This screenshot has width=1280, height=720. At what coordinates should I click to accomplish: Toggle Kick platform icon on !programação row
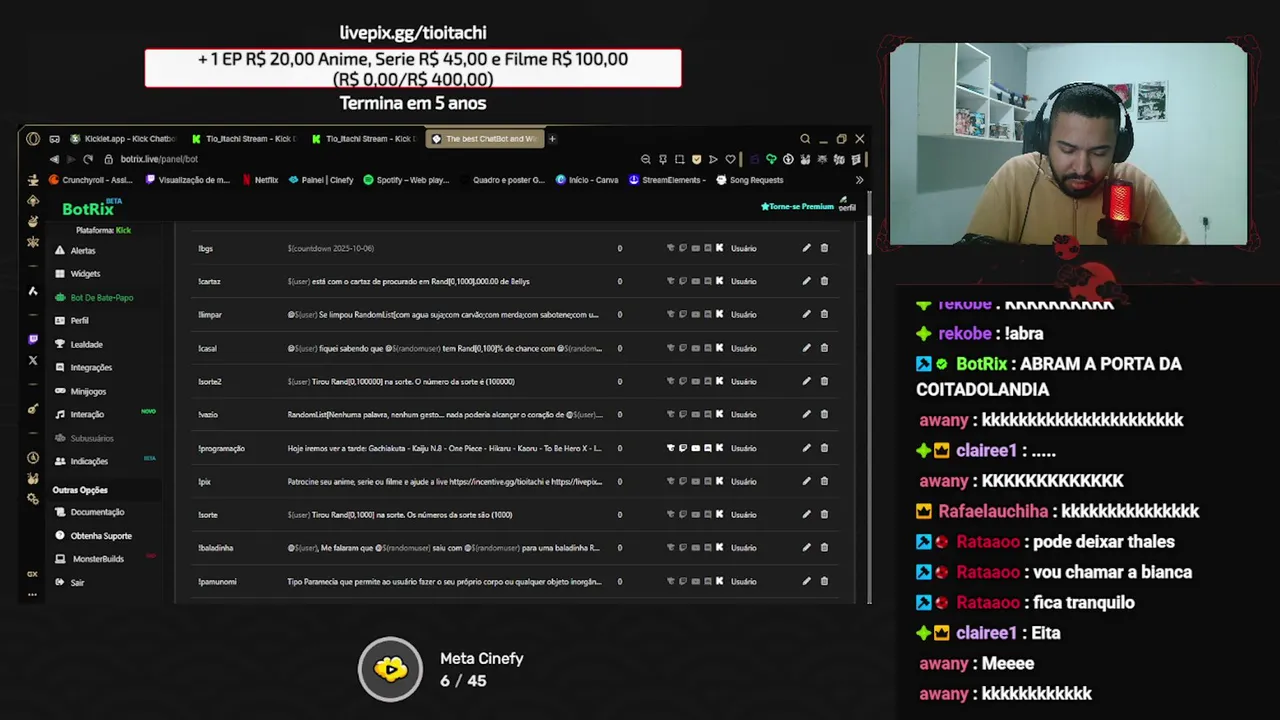[719, 448]
